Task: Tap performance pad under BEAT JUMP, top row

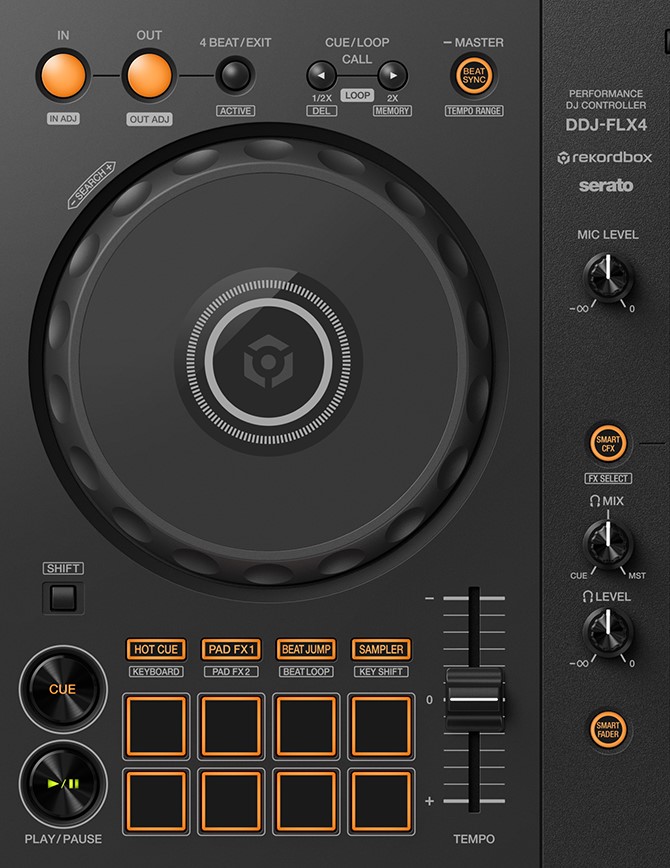Action: (x=306, y=726)
